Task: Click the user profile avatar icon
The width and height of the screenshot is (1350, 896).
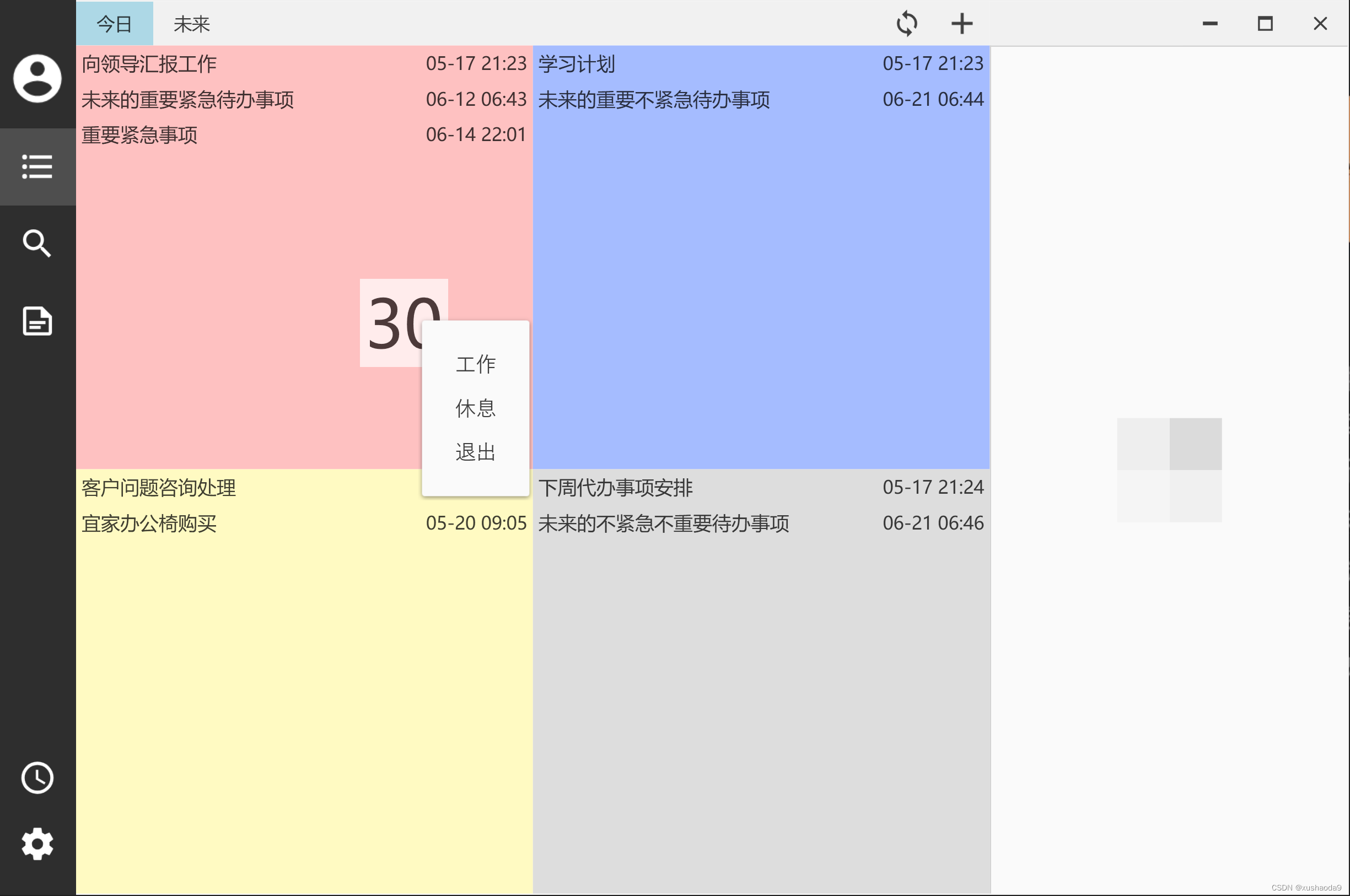Action: (x=37, y=78)
